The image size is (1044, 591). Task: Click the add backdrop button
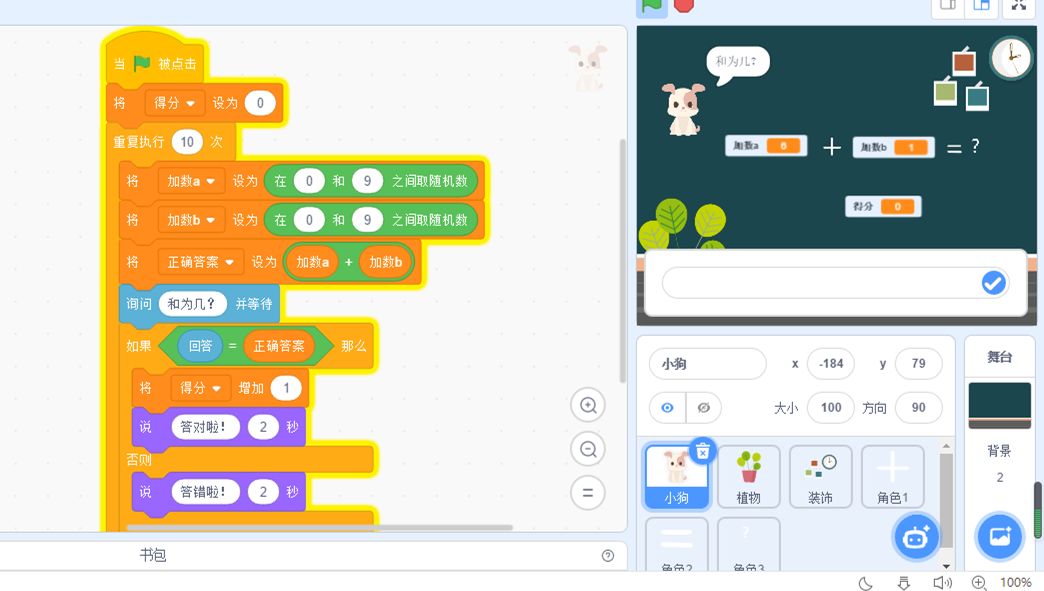[x=999, y=536]
